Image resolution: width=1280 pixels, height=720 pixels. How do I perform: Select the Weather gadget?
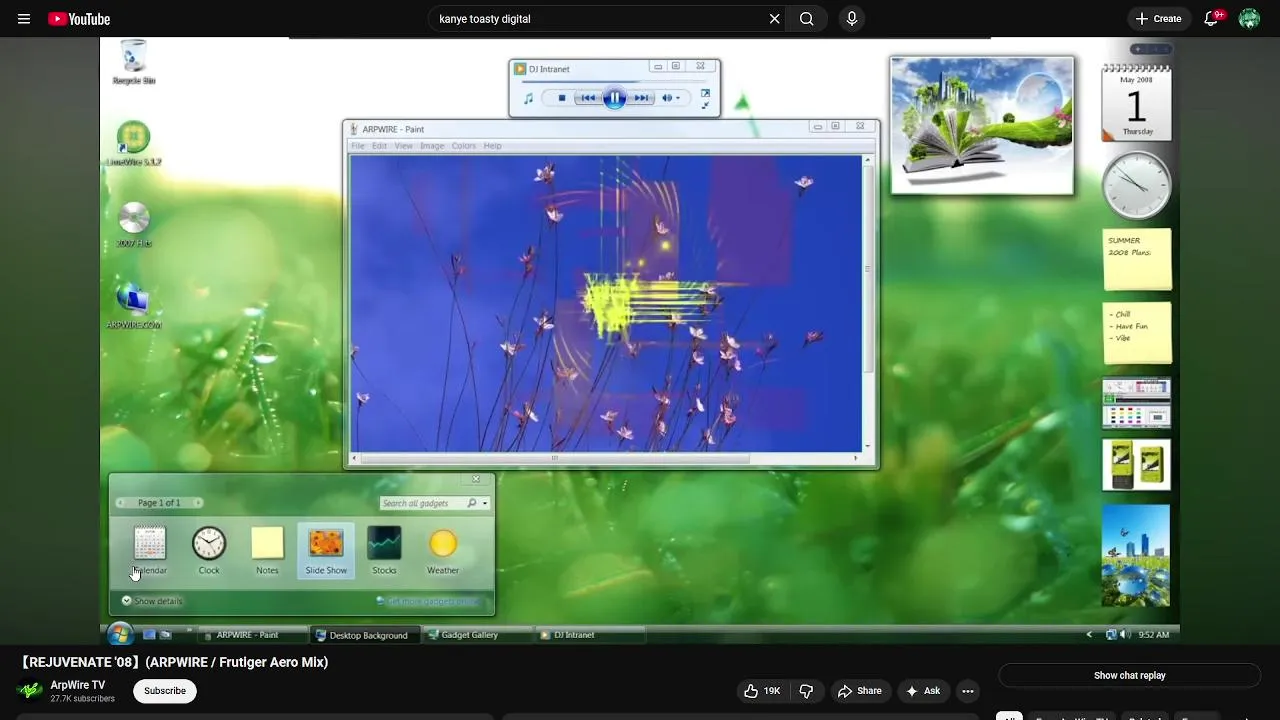click(x=443, y=551)
